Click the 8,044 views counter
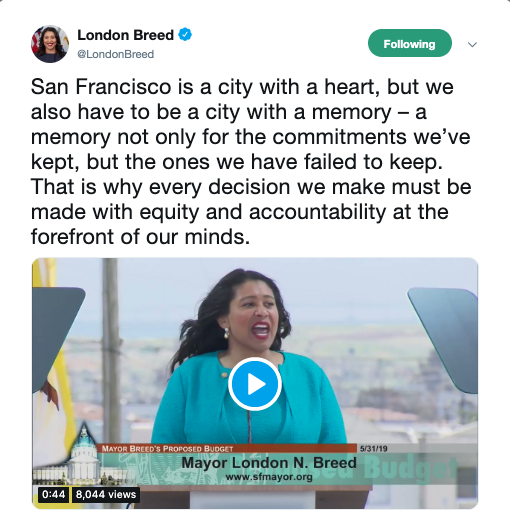The image size is (510, 514). point(106,494)
